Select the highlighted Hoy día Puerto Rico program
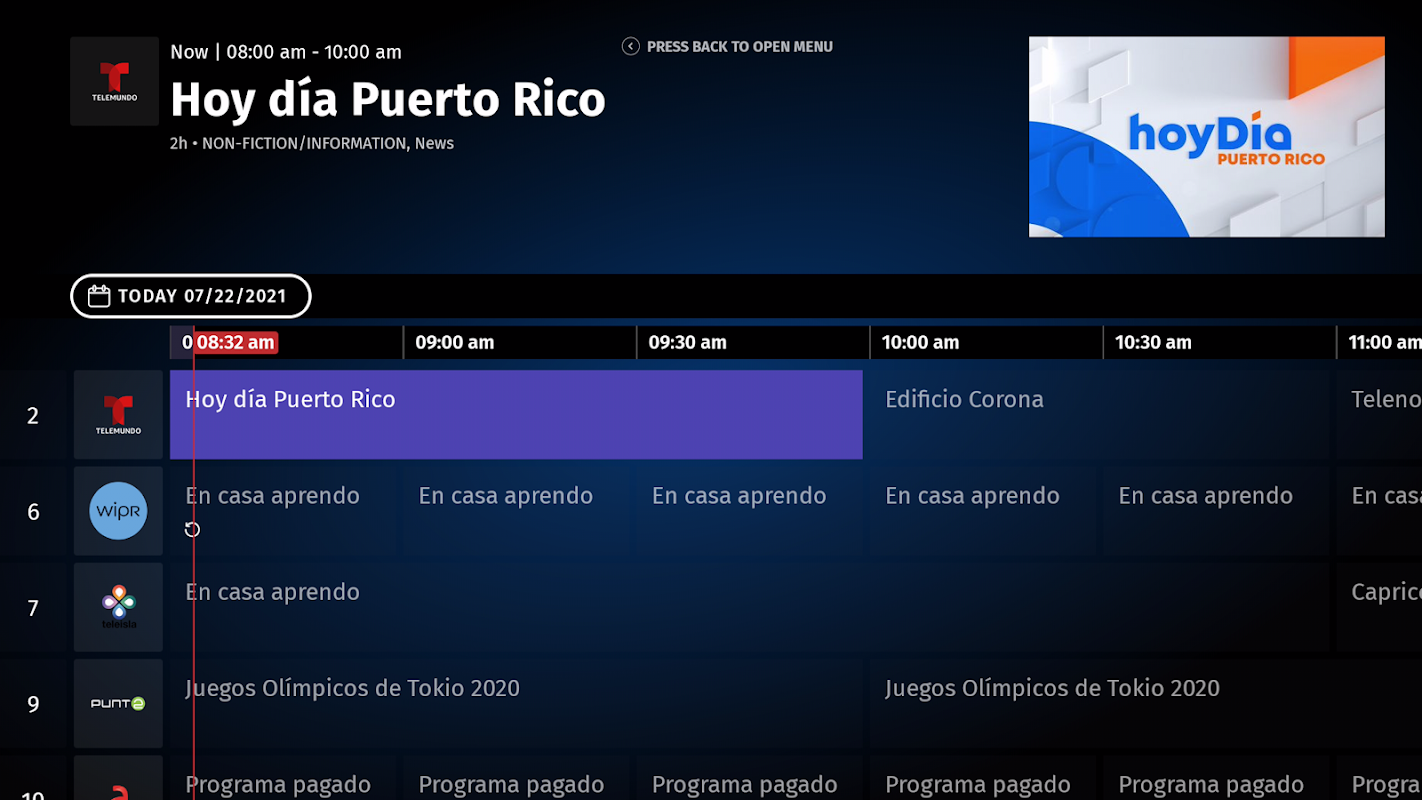 (x=516, y=415)
